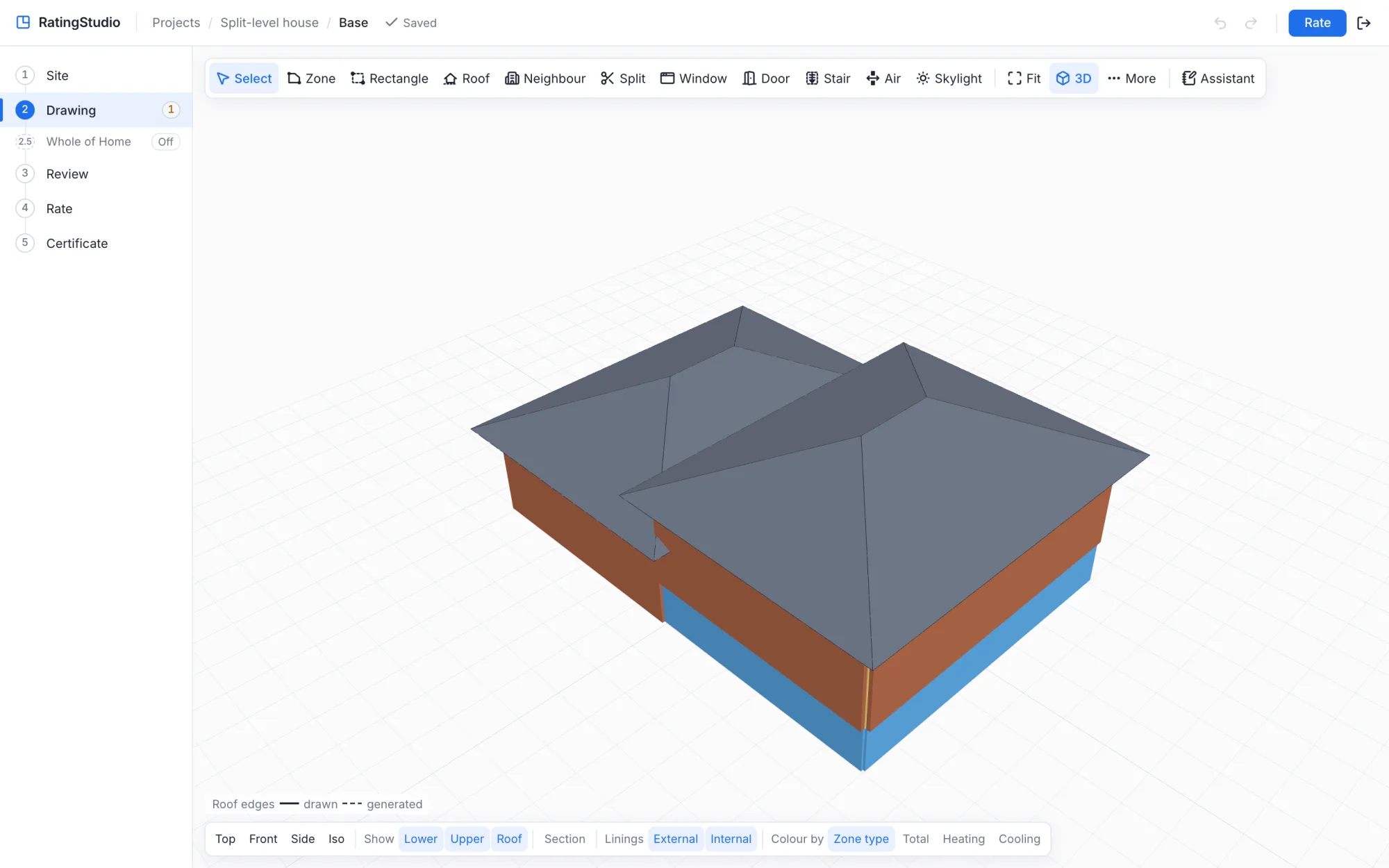Screen dimensions: 1389x868
Task: Activate the Stair tool
Action: (x=828, y=78)
